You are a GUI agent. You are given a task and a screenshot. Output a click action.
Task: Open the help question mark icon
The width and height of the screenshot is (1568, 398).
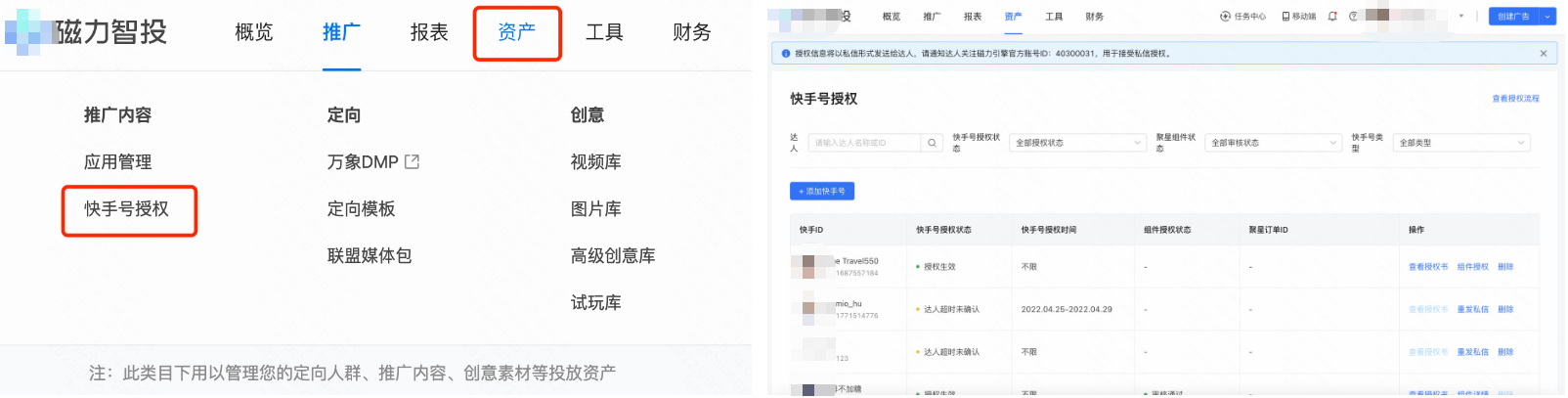coord(1353,17)
